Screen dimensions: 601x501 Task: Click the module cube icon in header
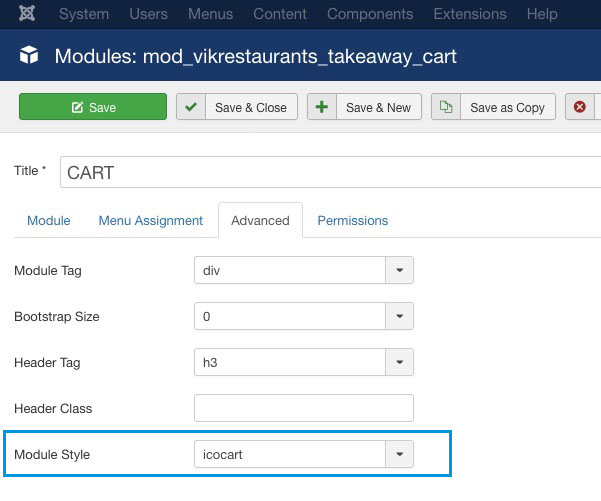30,56
